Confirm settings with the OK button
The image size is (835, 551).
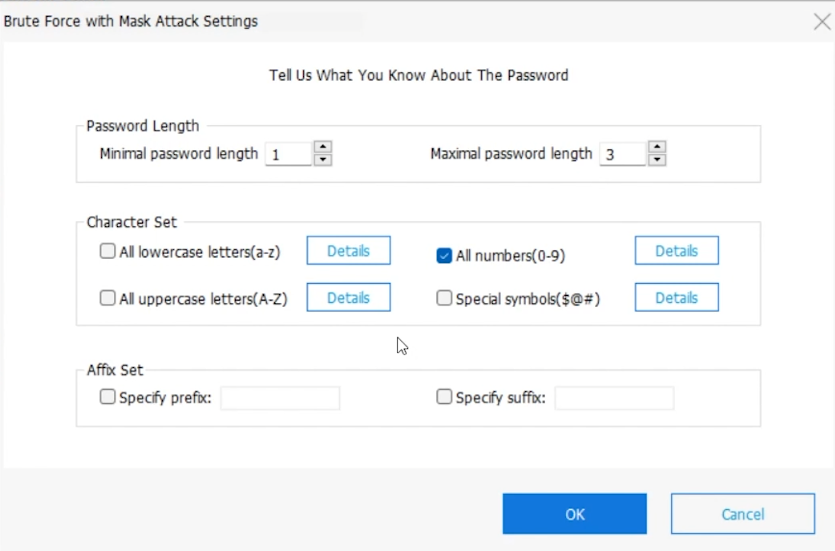click(x=574, y=514)
